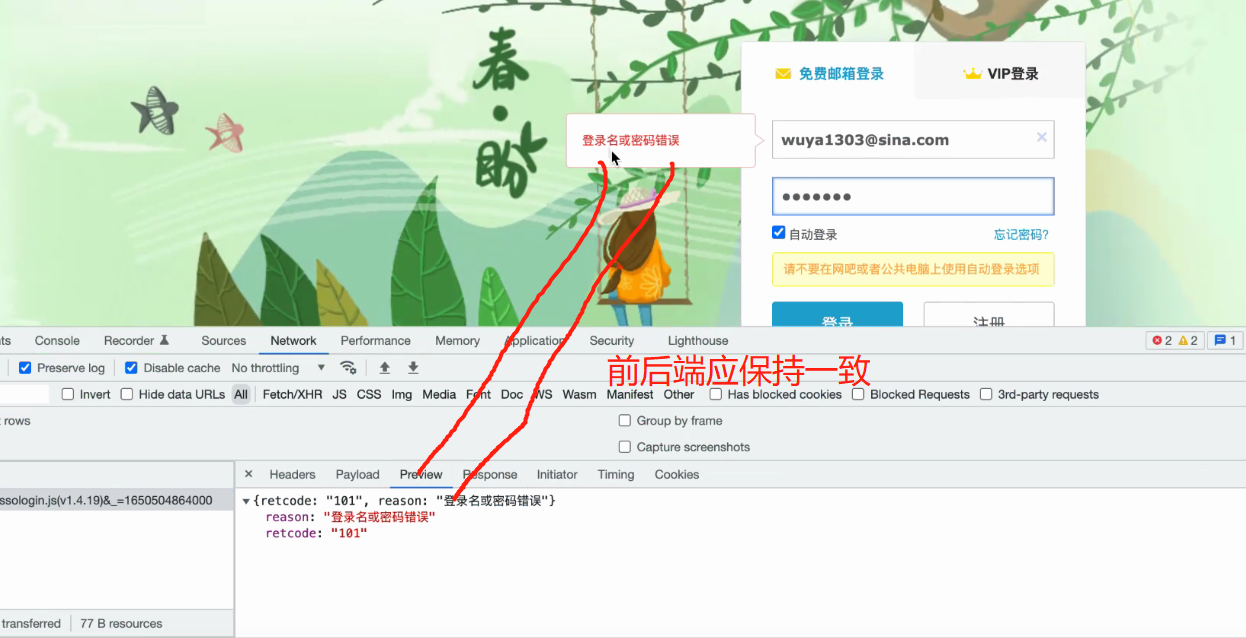The image size is (1246, 638).
Task: Filter requests by Img type
Action: click(x=402, y=394)
